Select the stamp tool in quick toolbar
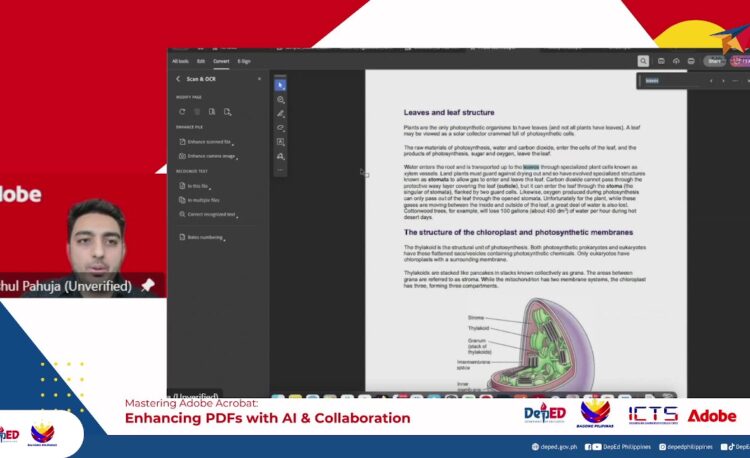Screen dimensions: 750x458 pyautogui.click(x=281, y=156)
